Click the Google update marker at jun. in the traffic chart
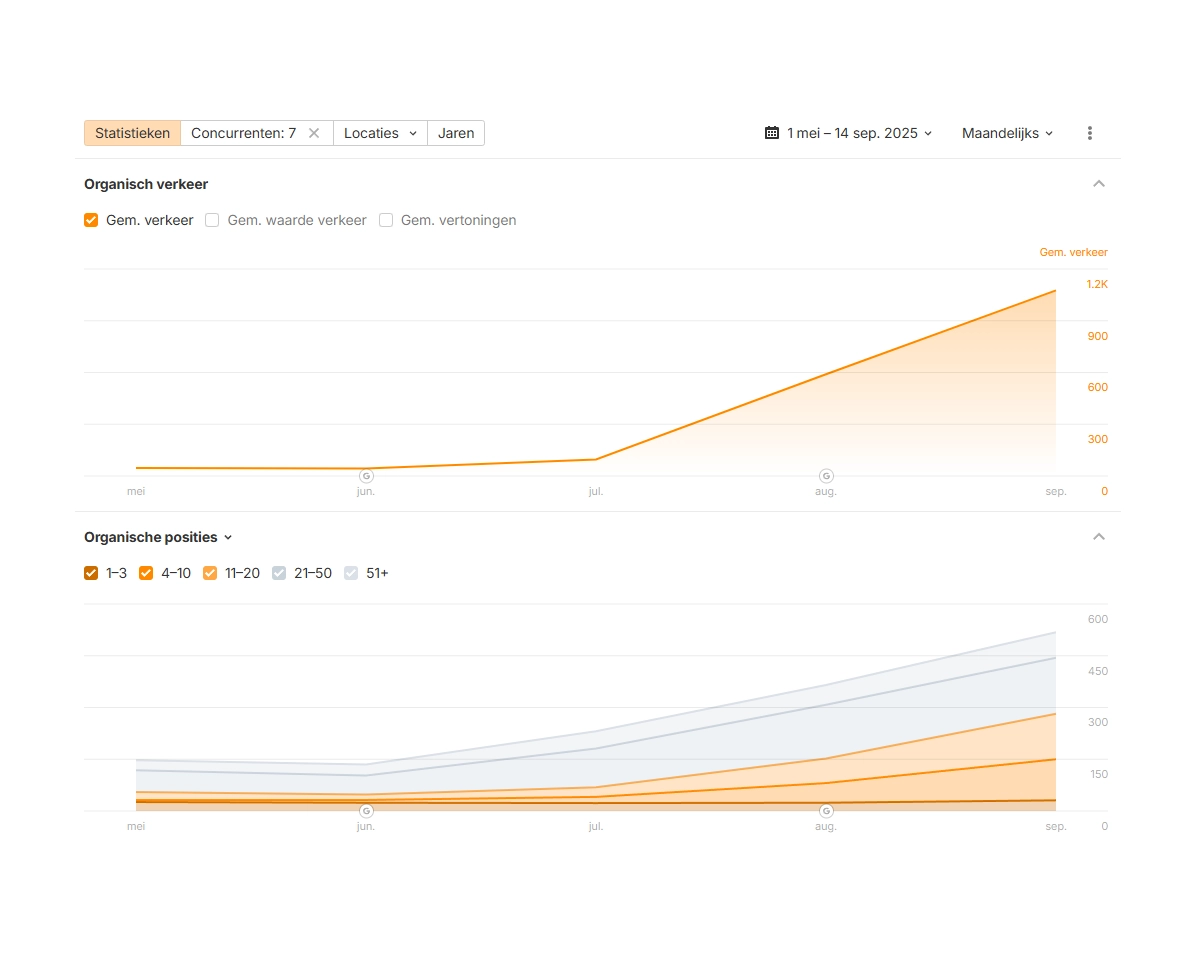This screenshot has height=953, width=1197. click(366, 476)
